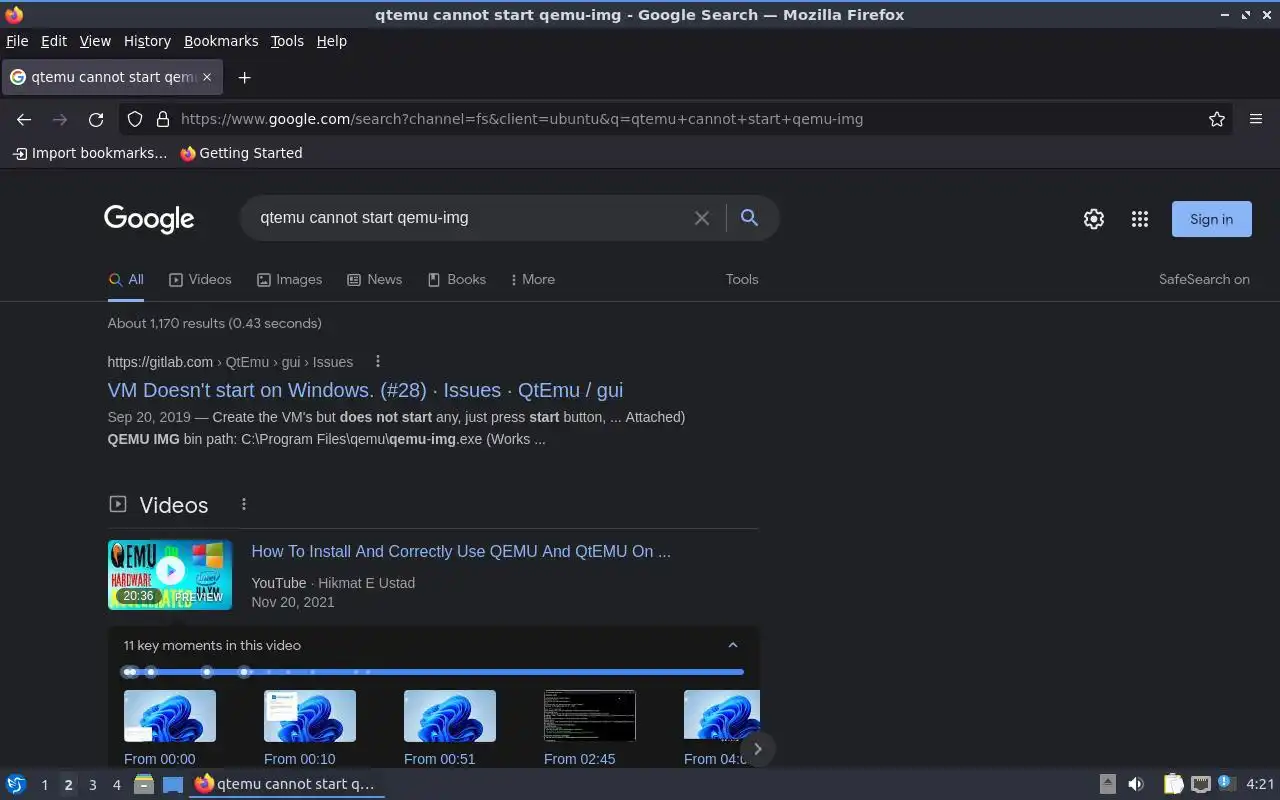Bookmark this page with the star icon
The width and height of the screenshot is (1280, 800).
click(x=1217, y=119)
